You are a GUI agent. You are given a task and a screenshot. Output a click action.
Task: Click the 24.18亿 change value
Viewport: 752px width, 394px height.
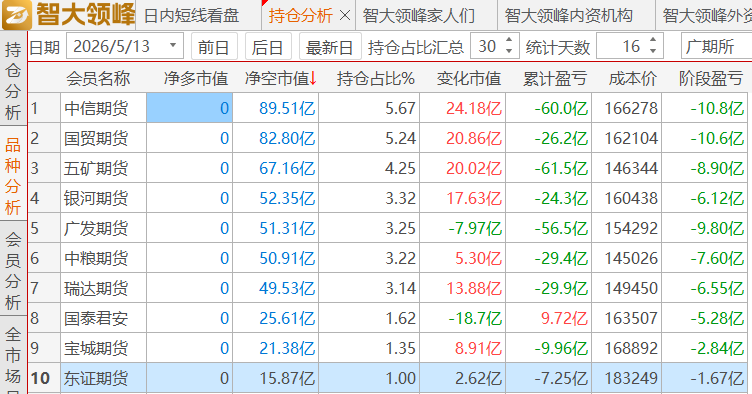[463, 108]
